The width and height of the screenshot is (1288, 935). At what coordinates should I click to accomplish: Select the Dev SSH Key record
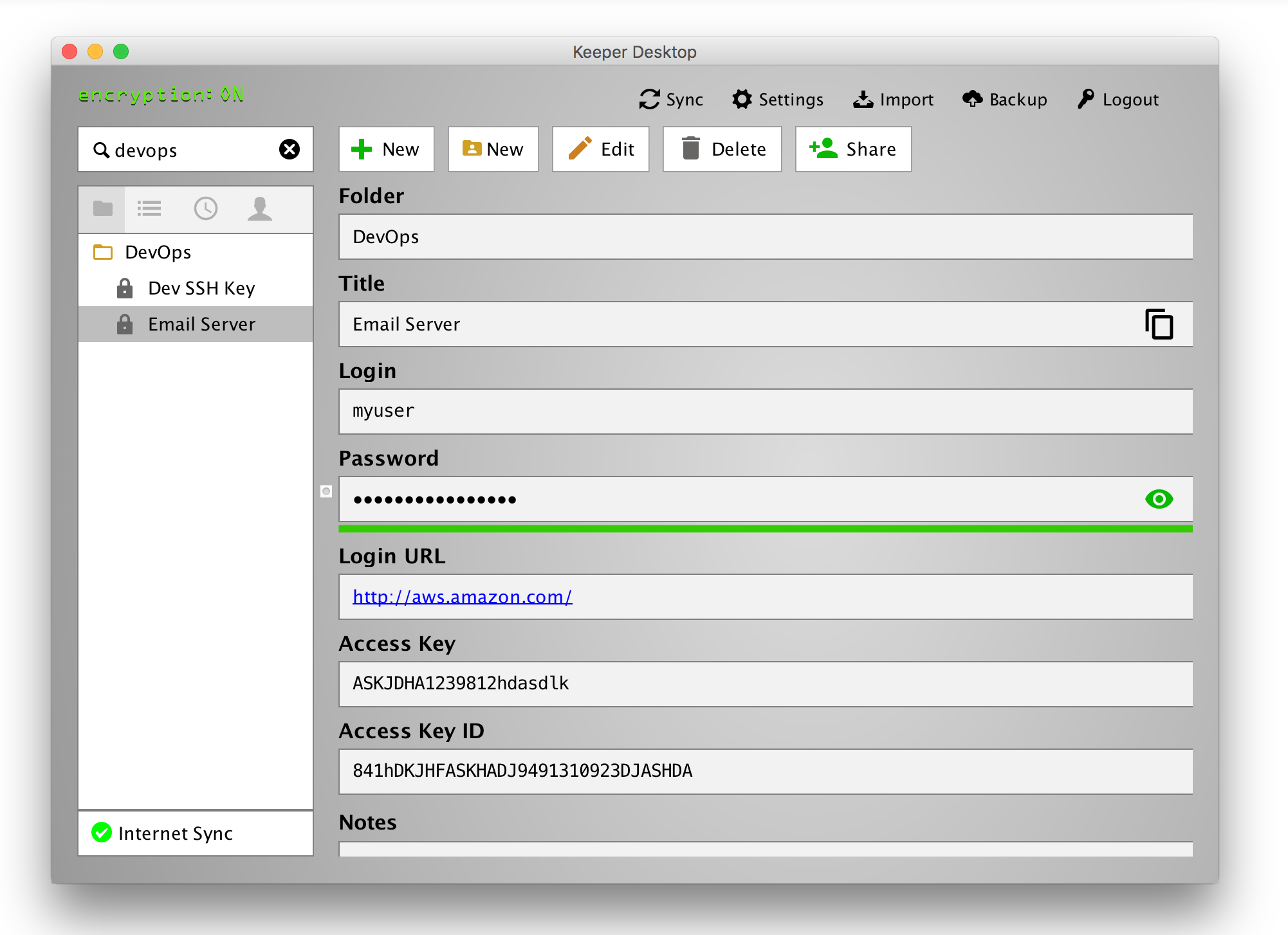coord(201,288)
